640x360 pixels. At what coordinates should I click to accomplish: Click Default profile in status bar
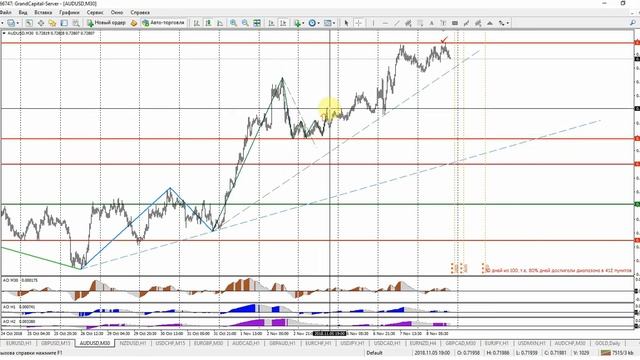(x=374, y=353)
